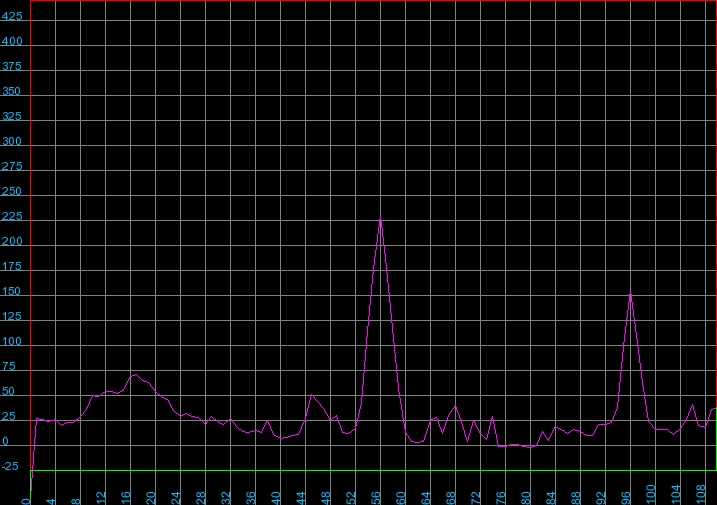Select the 16 horizontal axis label

(x=126, y=498)
